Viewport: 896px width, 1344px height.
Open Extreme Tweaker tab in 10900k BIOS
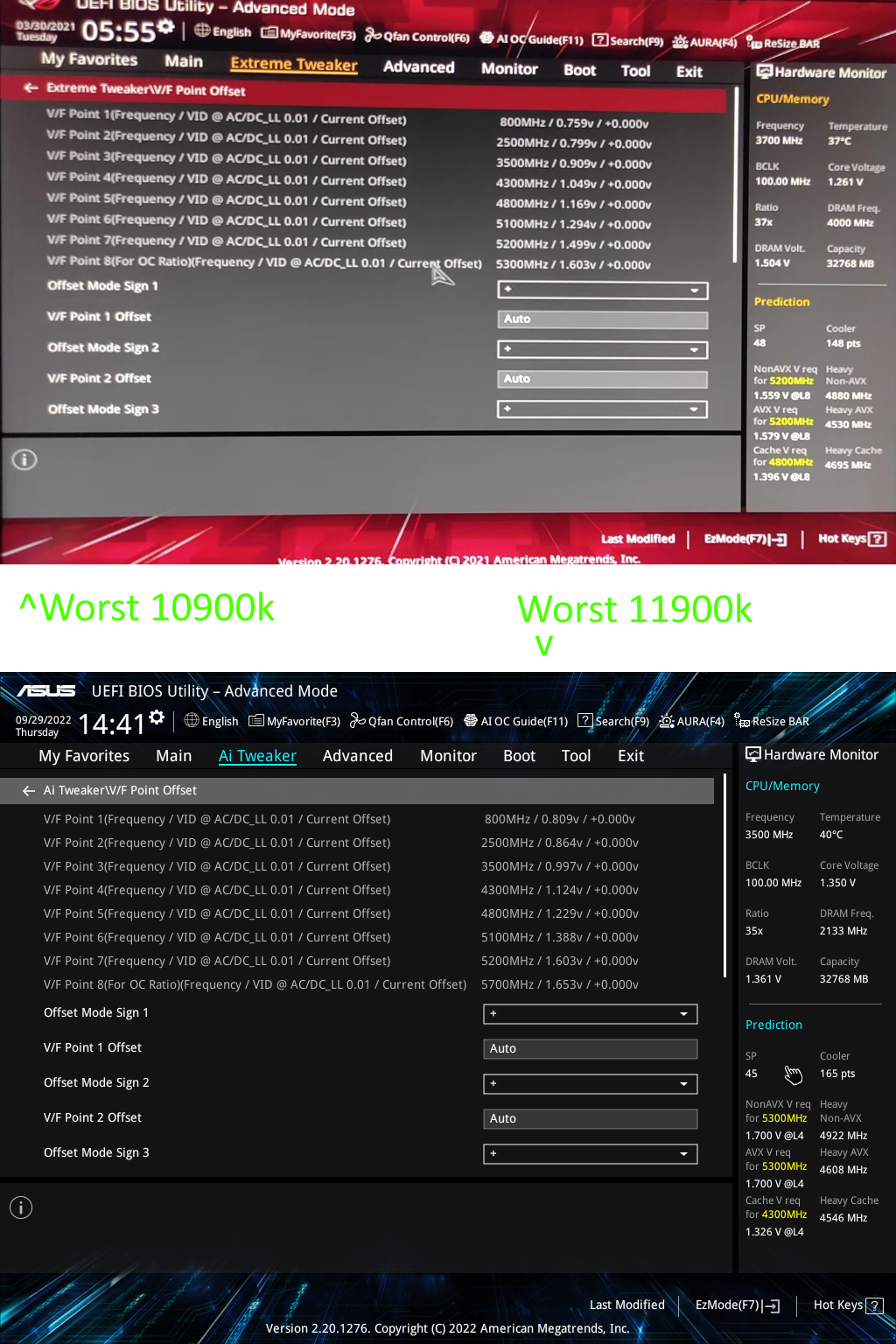293,64
